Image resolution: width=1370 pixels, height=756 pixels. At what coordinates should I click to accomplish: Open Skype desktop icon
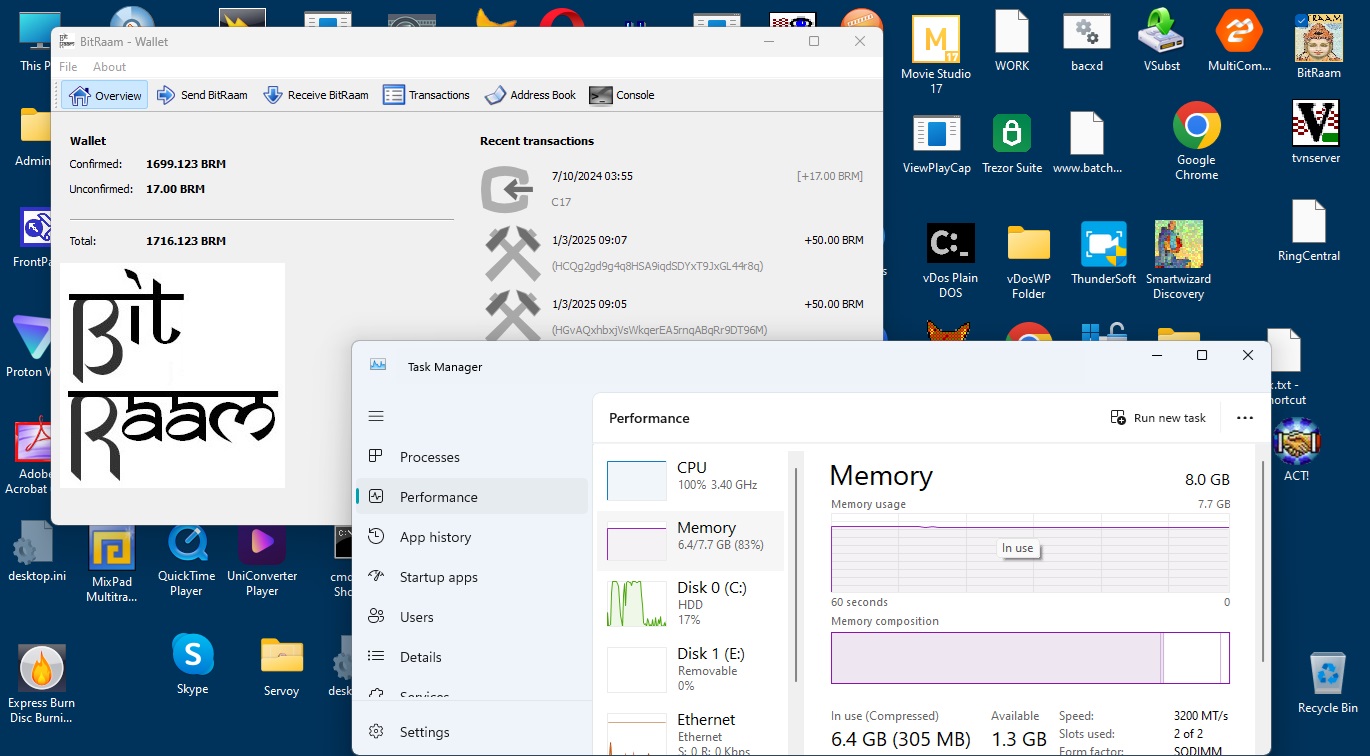pos(193,664)
